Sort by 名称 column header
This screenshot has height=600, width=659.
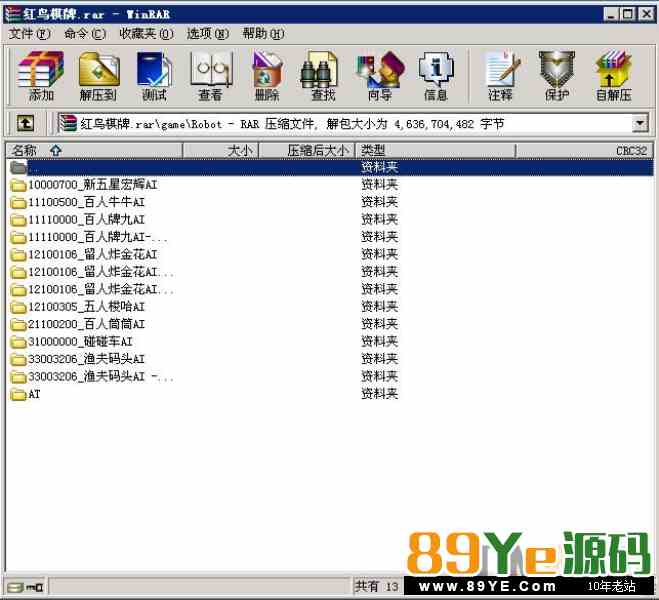94,150
